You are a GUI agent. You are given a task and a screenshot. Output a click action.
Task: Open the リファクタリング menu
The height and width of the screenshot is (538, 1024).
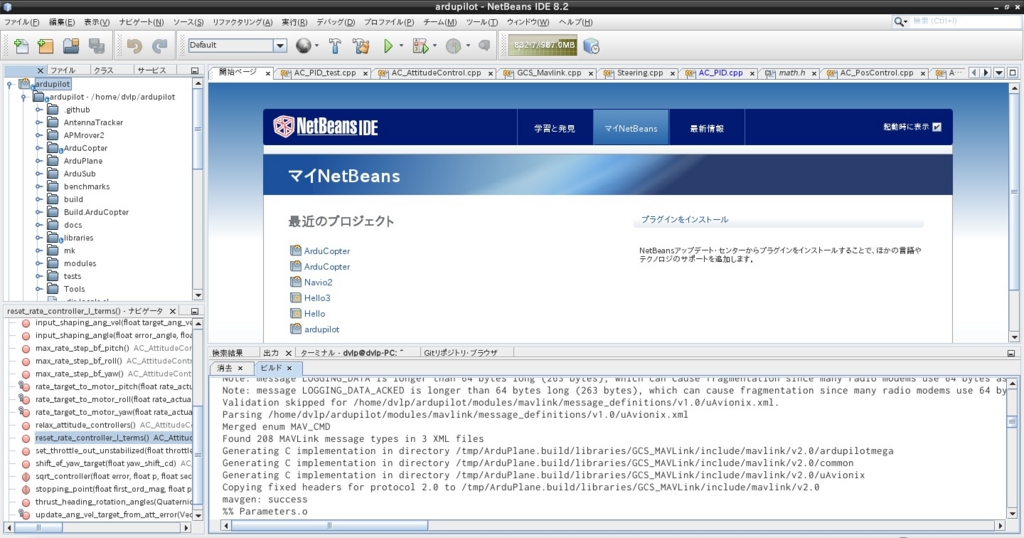tap(242, 22)
